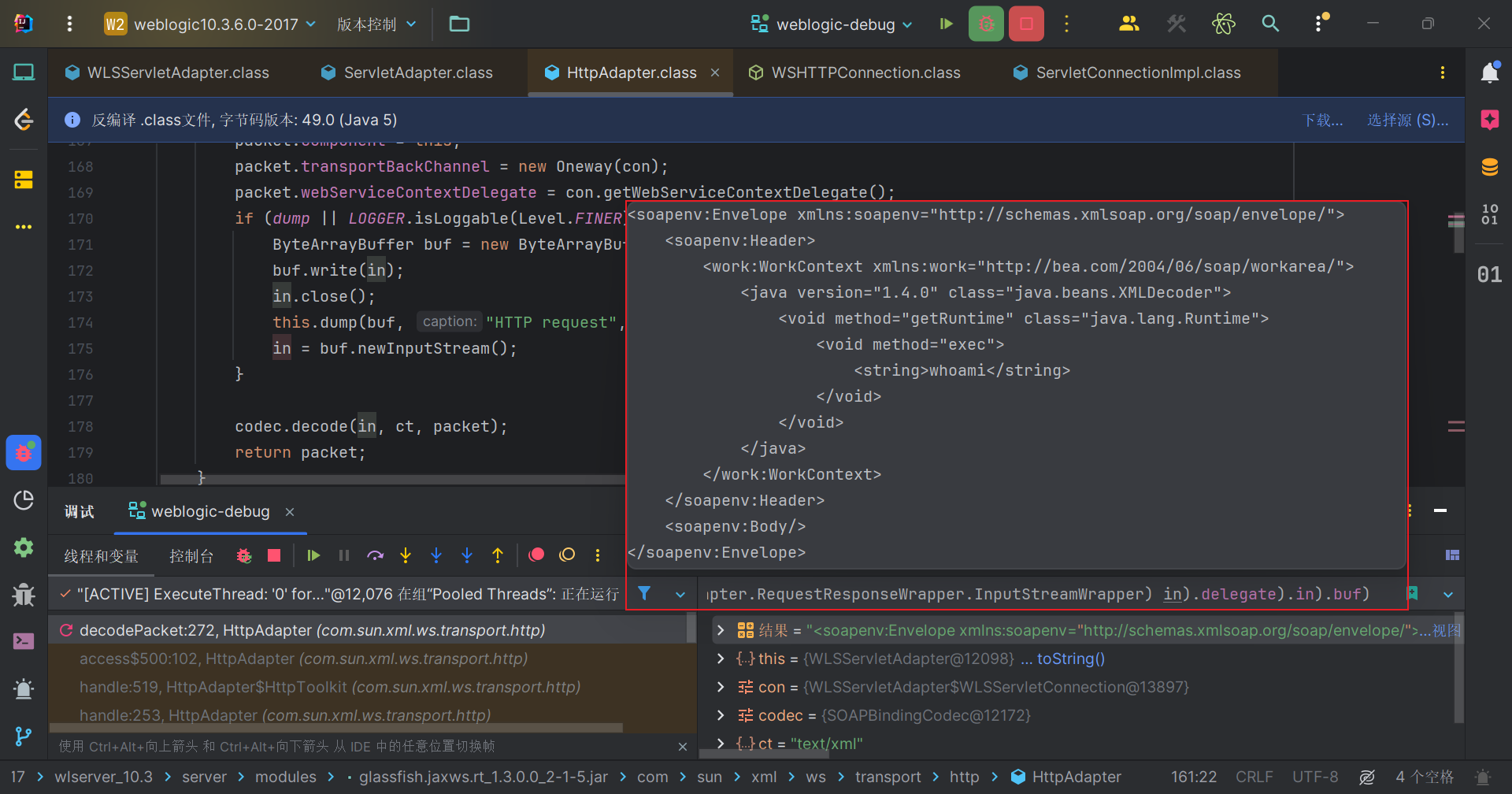
Task: Switch to ServletAdapter.class tab
Action: tap(407, 72)
